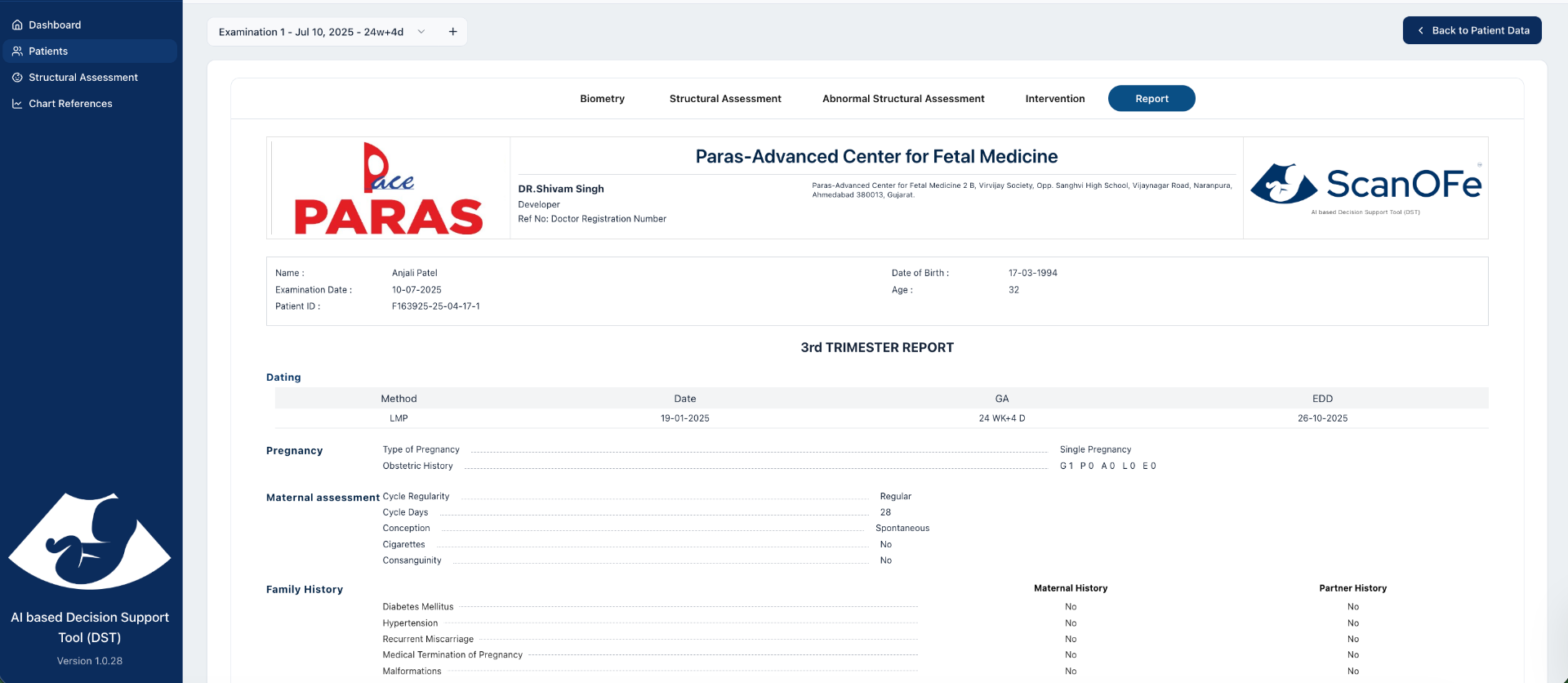Expand the Examination 1 dropdown chevron
Image resolution: width=1568 pixels, height=683 pixels.
421,32
